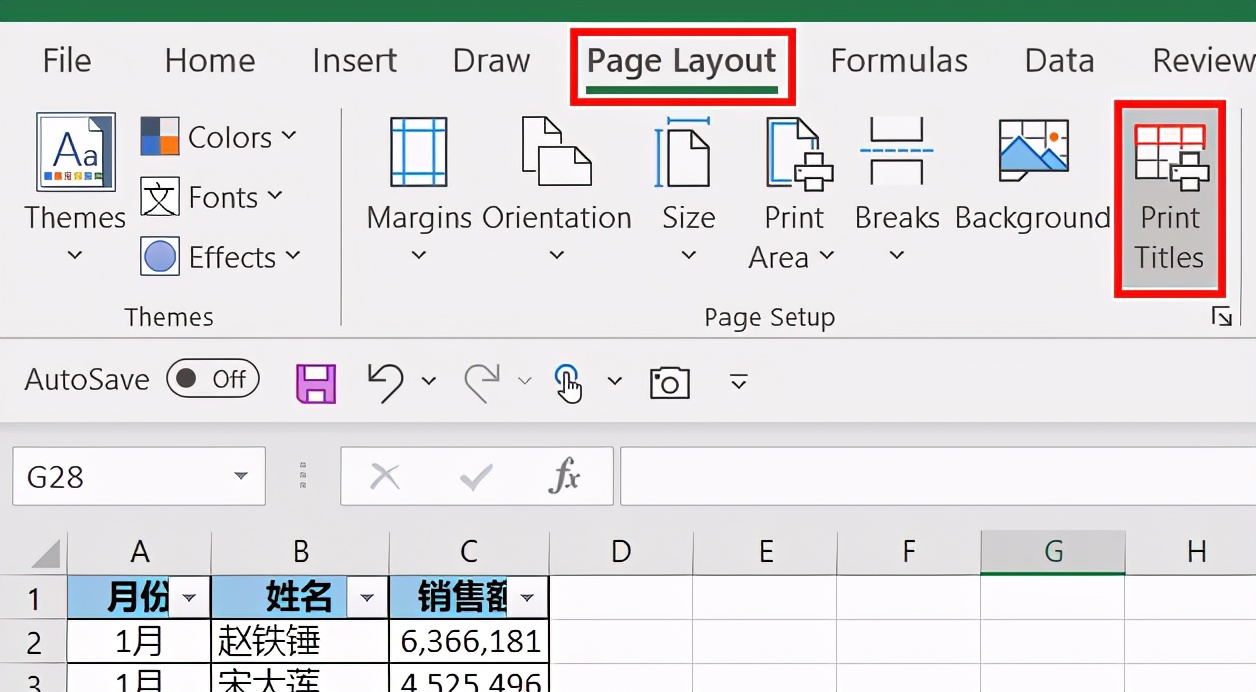
Task: Select column E header
Action: 765,551
